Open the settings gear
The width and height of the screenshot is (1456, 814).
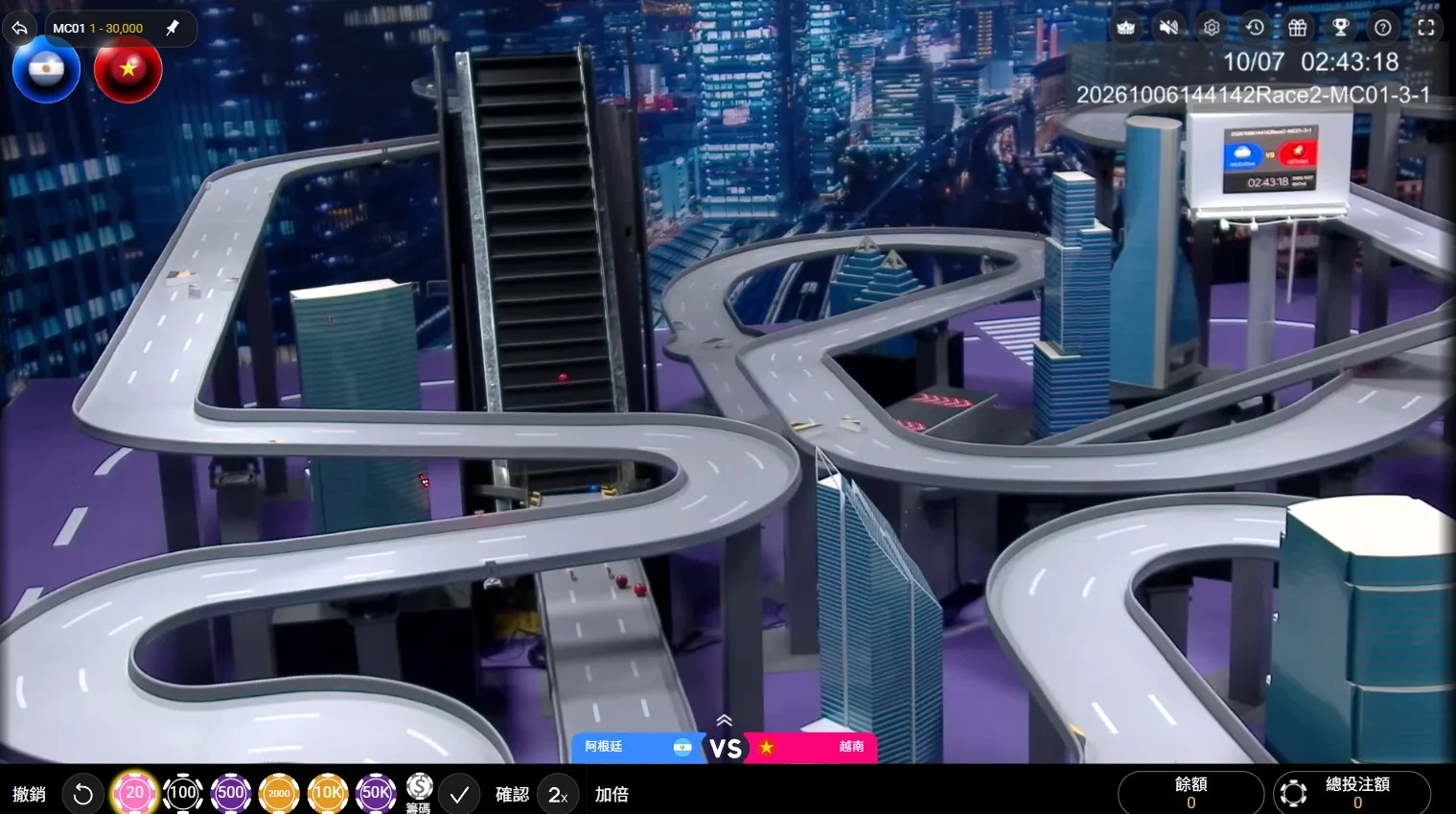(1212, 28)
